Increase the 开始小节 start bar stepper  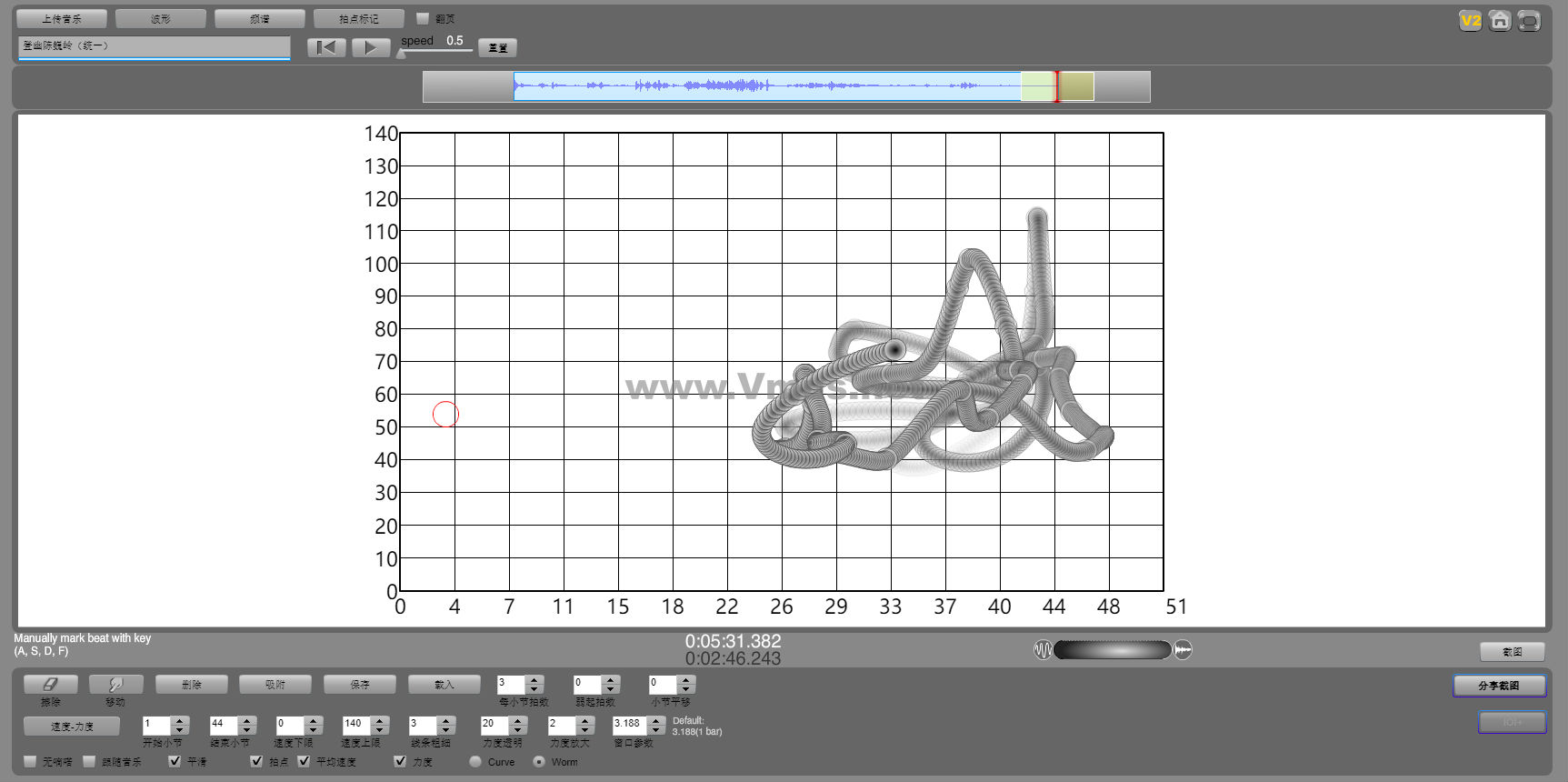tap(179, 720)
